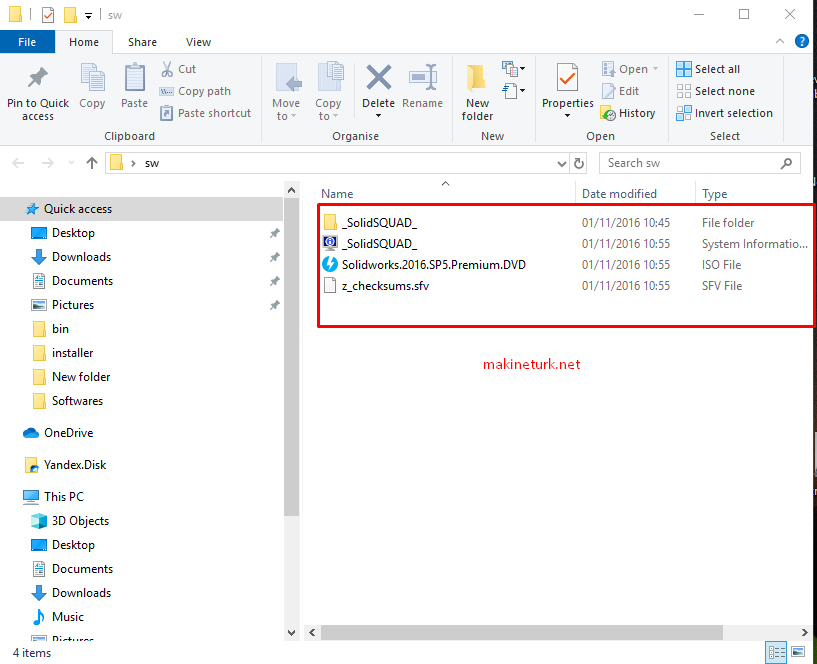This screenshot has height=664, width=817.
Task: Open the Properties dropdown arrow
Action: click(x=567, y=116)
